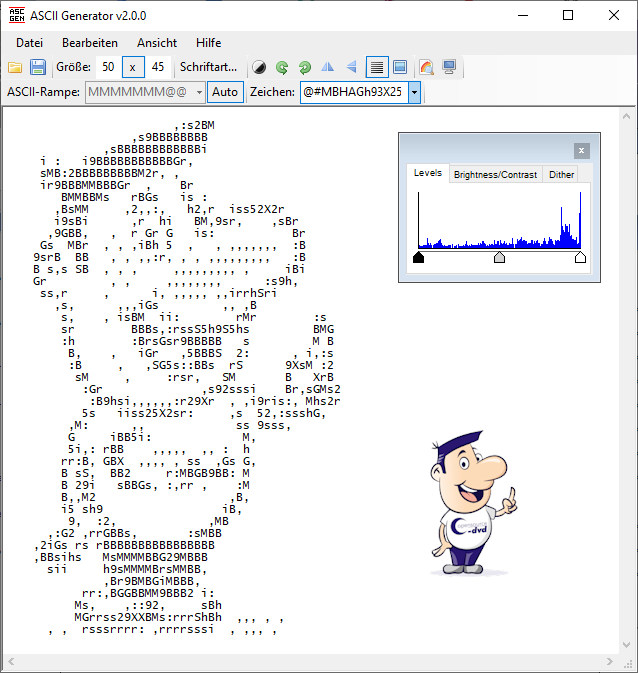Viewport: 638px width, 673px height.
Task: Click the width size field showing 50
Action: click(x=108, y=67)
